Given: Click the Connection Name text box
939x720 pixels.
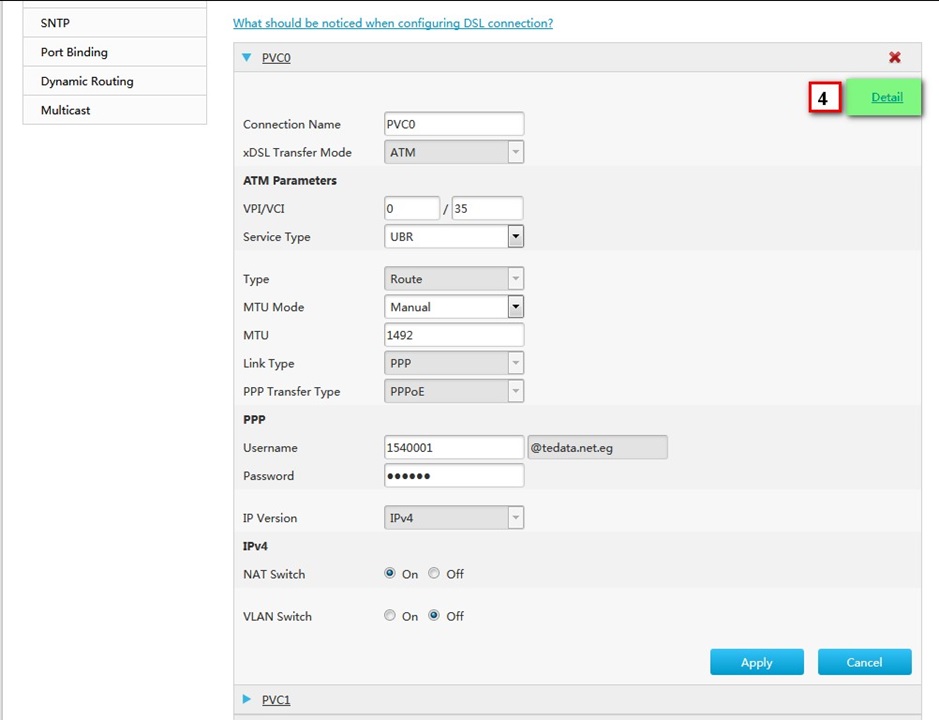Looking at the screenshot, I should pyautogui.click(x=454, y=124).
